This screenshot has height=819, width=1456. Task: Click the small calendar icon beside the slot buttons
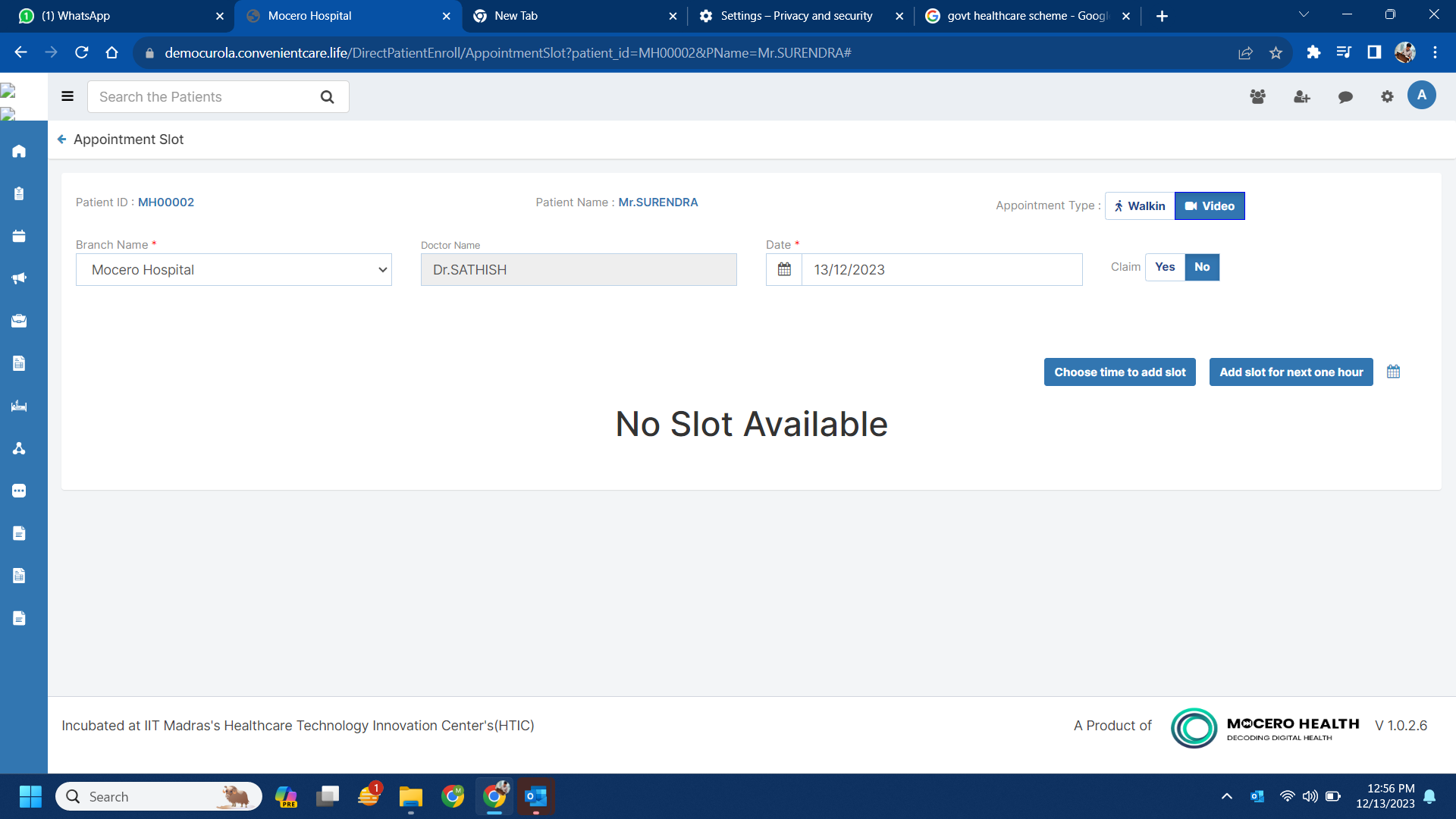click(x=1393, y=372)
